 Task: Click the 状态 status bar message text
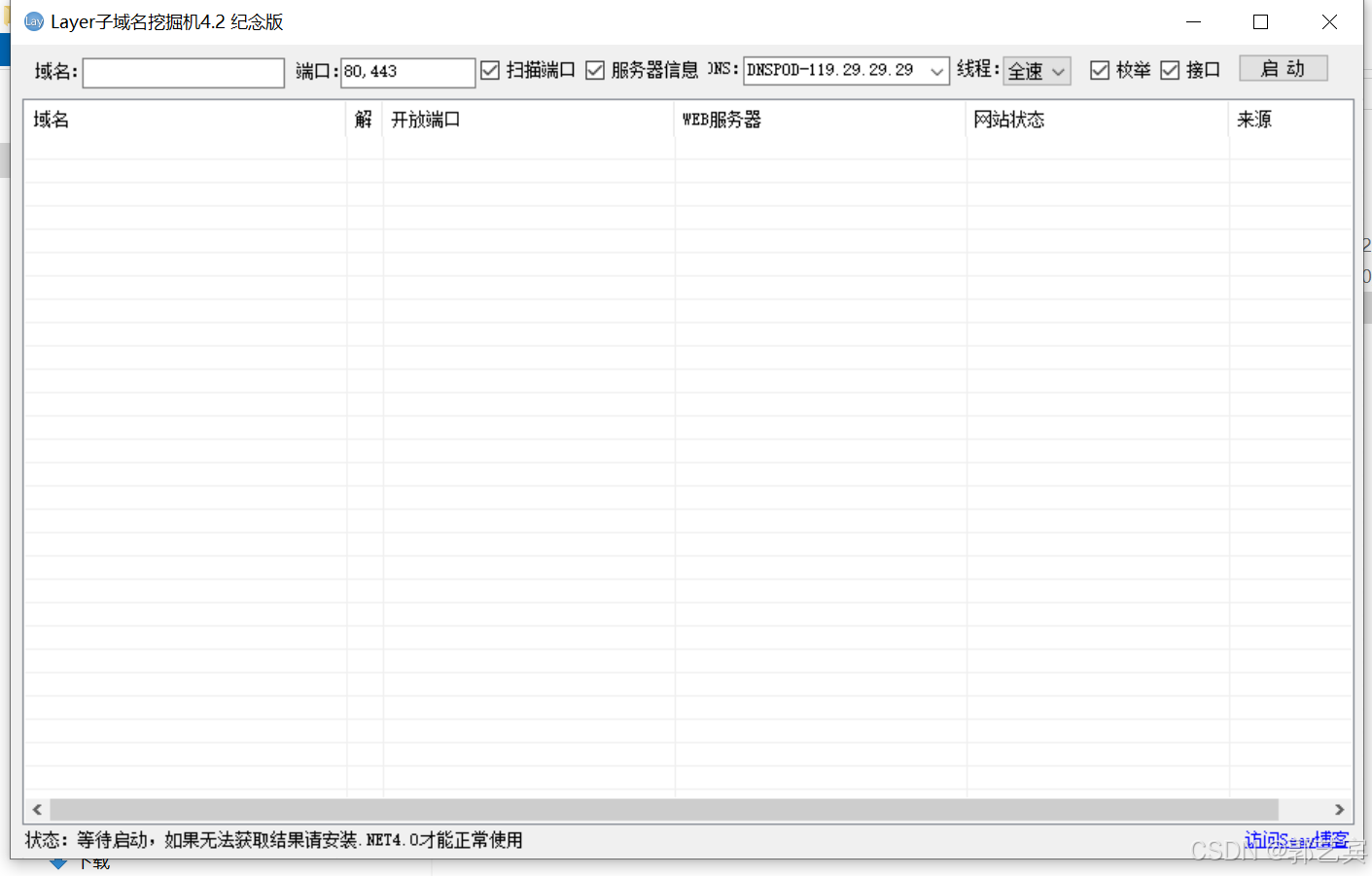(x=274, y=840)
